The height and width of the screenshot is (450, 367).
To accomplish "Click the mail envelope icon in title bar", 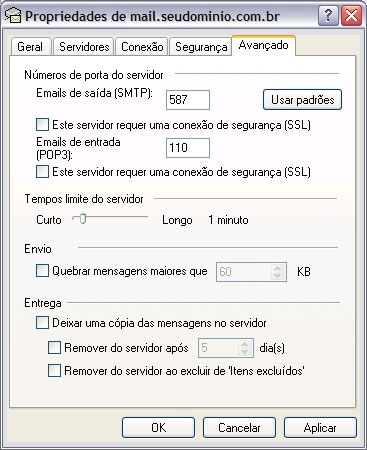I will 14,16.
